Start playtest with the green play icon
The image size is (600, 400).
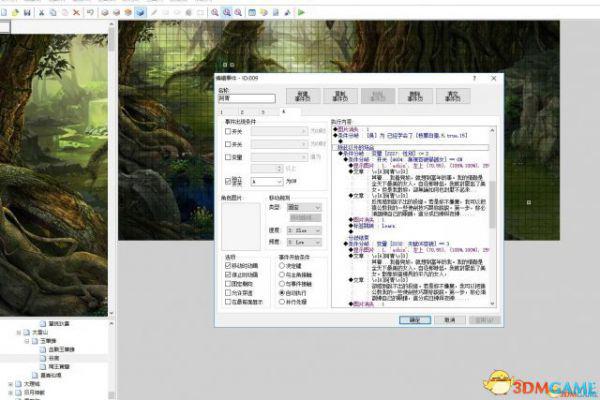click(x=302, y=13)
